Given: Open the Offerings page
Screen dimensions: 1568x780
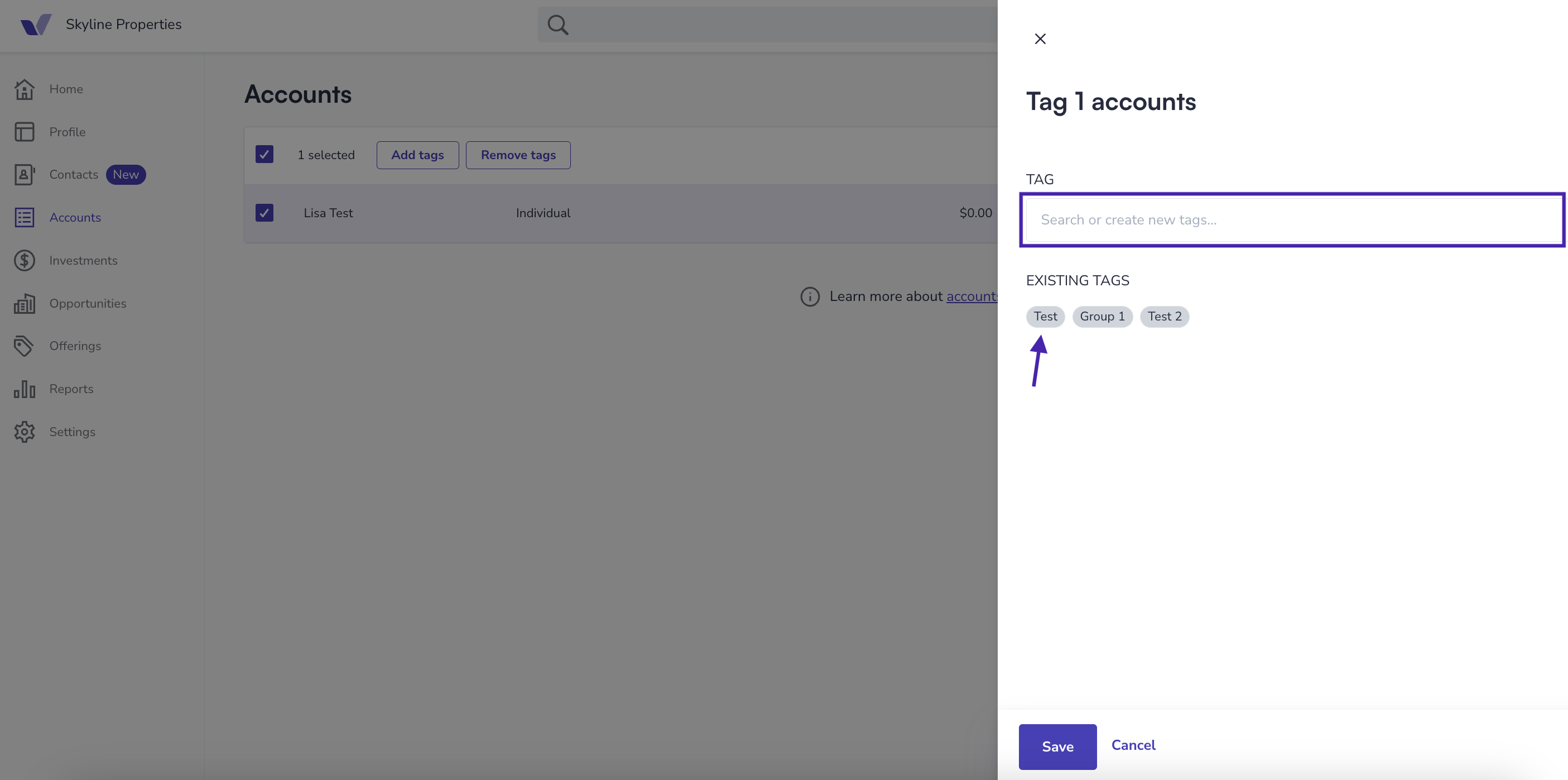Looking at the screenshot, I should pyautogui.click(x=75, y=346).
